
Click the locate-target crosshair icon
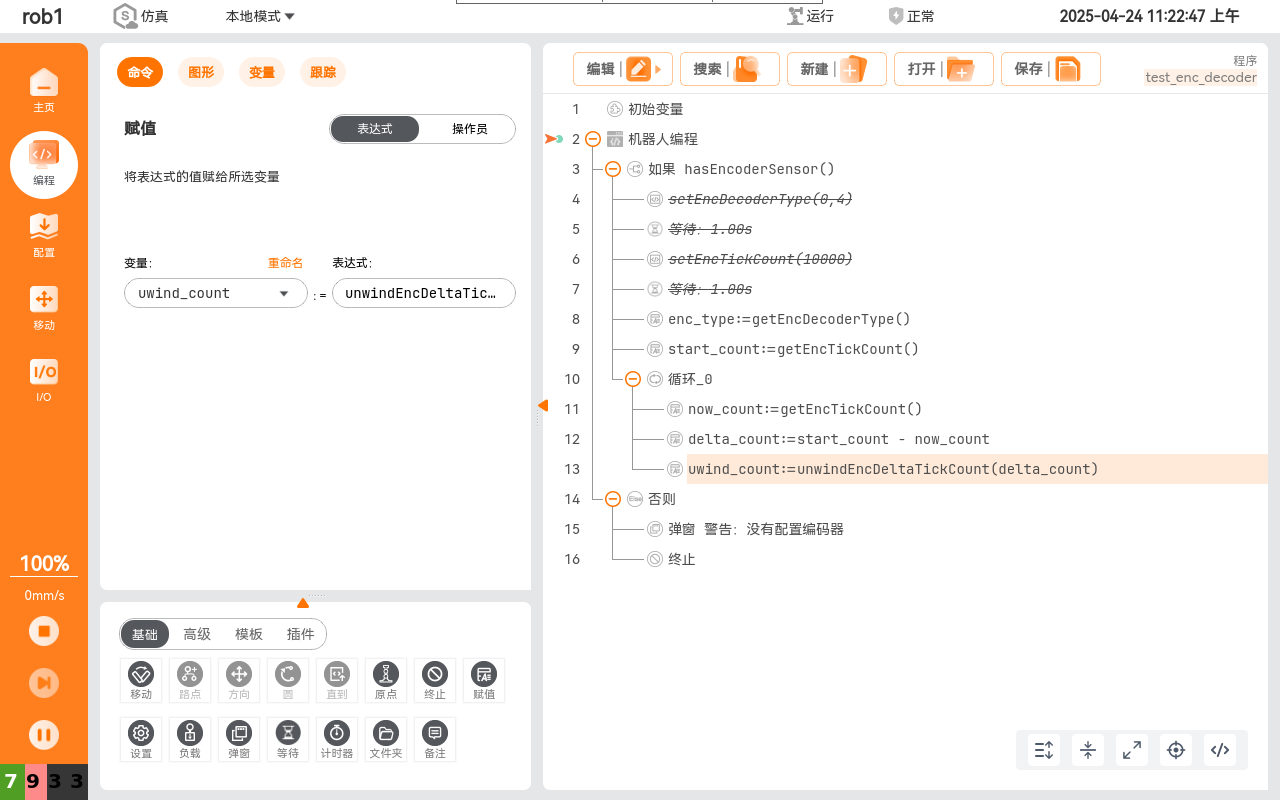[1176, 749]
